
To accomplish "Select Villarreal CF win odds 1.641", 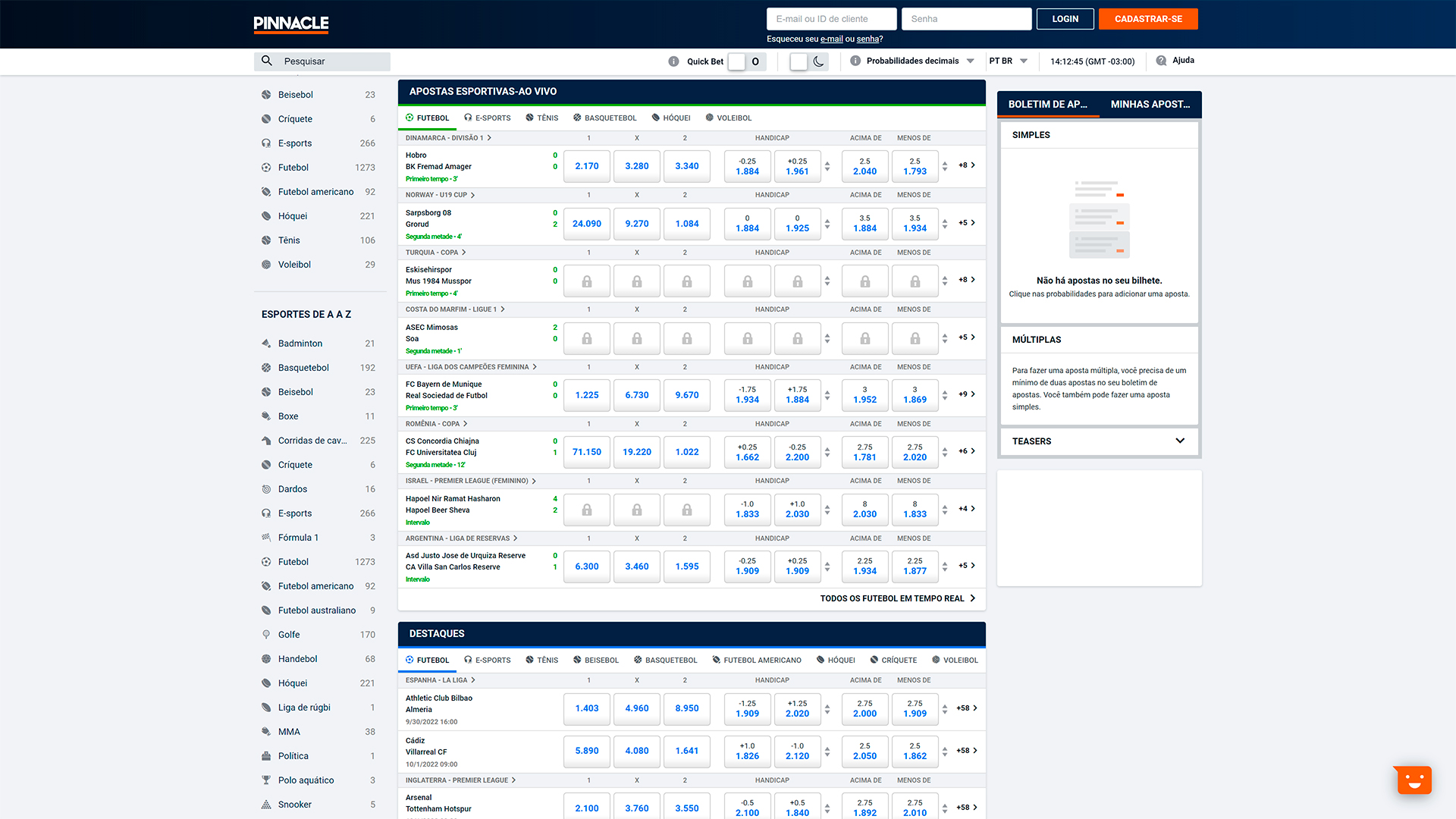I will [687, 751].
